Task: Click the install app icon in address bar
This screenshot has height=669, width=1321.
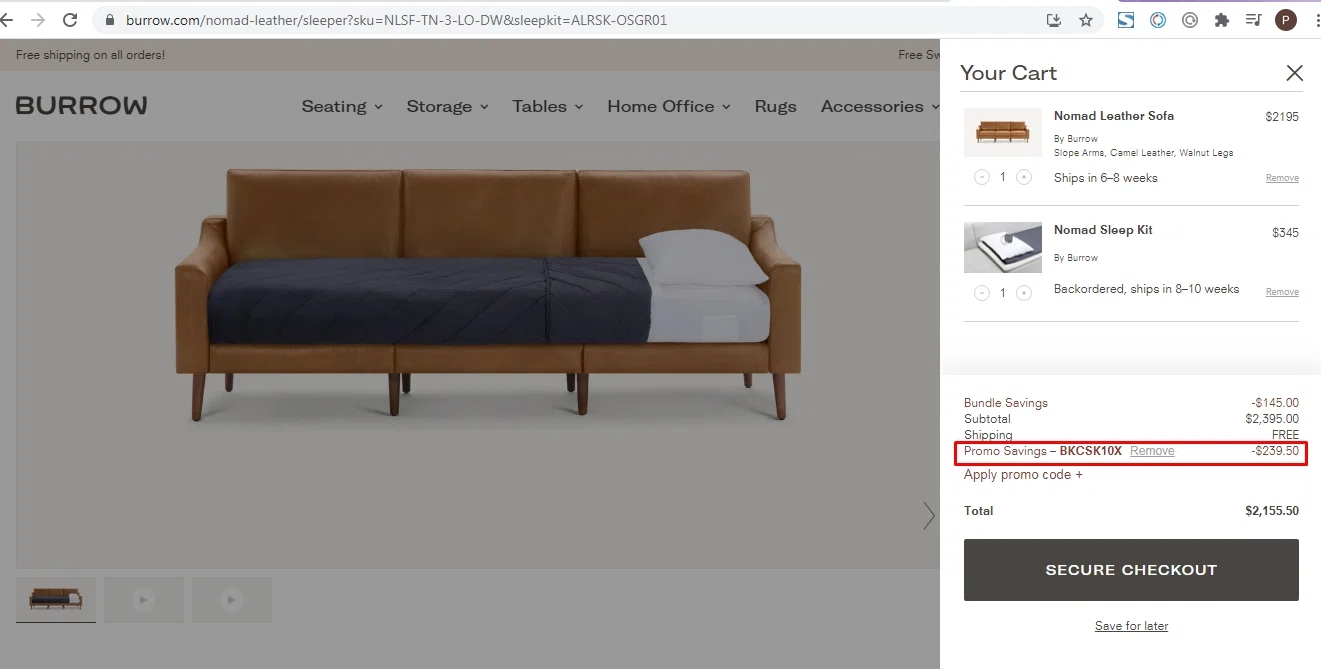Action: tap(1053, 20)
